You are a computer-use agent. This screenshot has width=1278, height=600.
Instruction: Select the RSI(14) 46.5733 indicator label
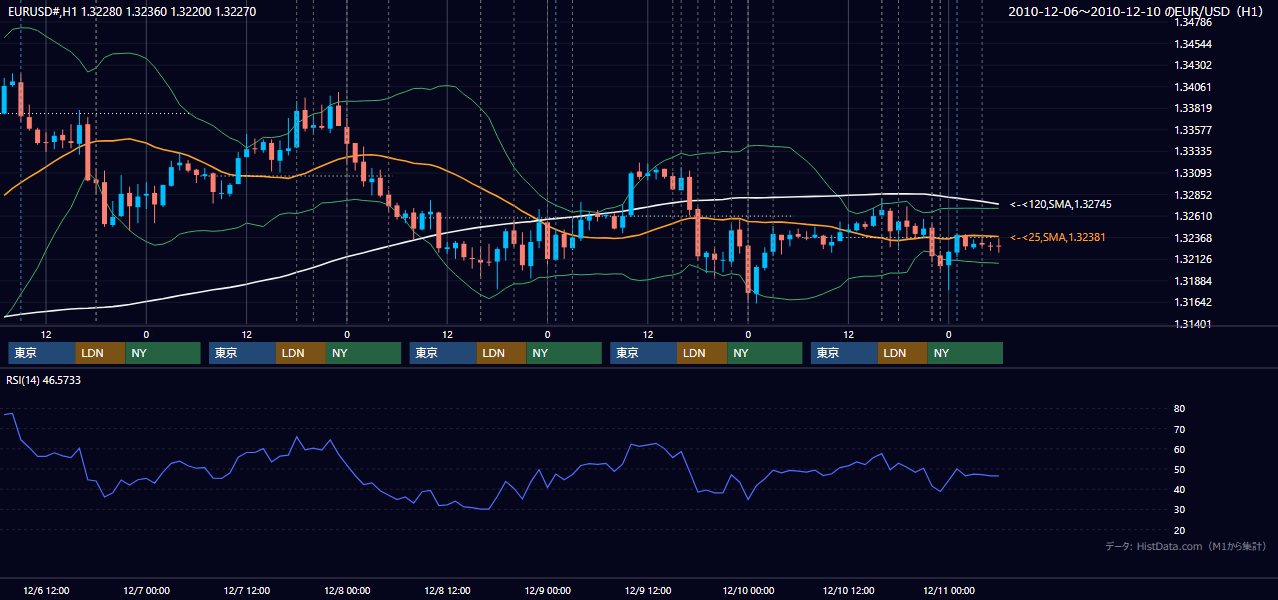(44, 380)
